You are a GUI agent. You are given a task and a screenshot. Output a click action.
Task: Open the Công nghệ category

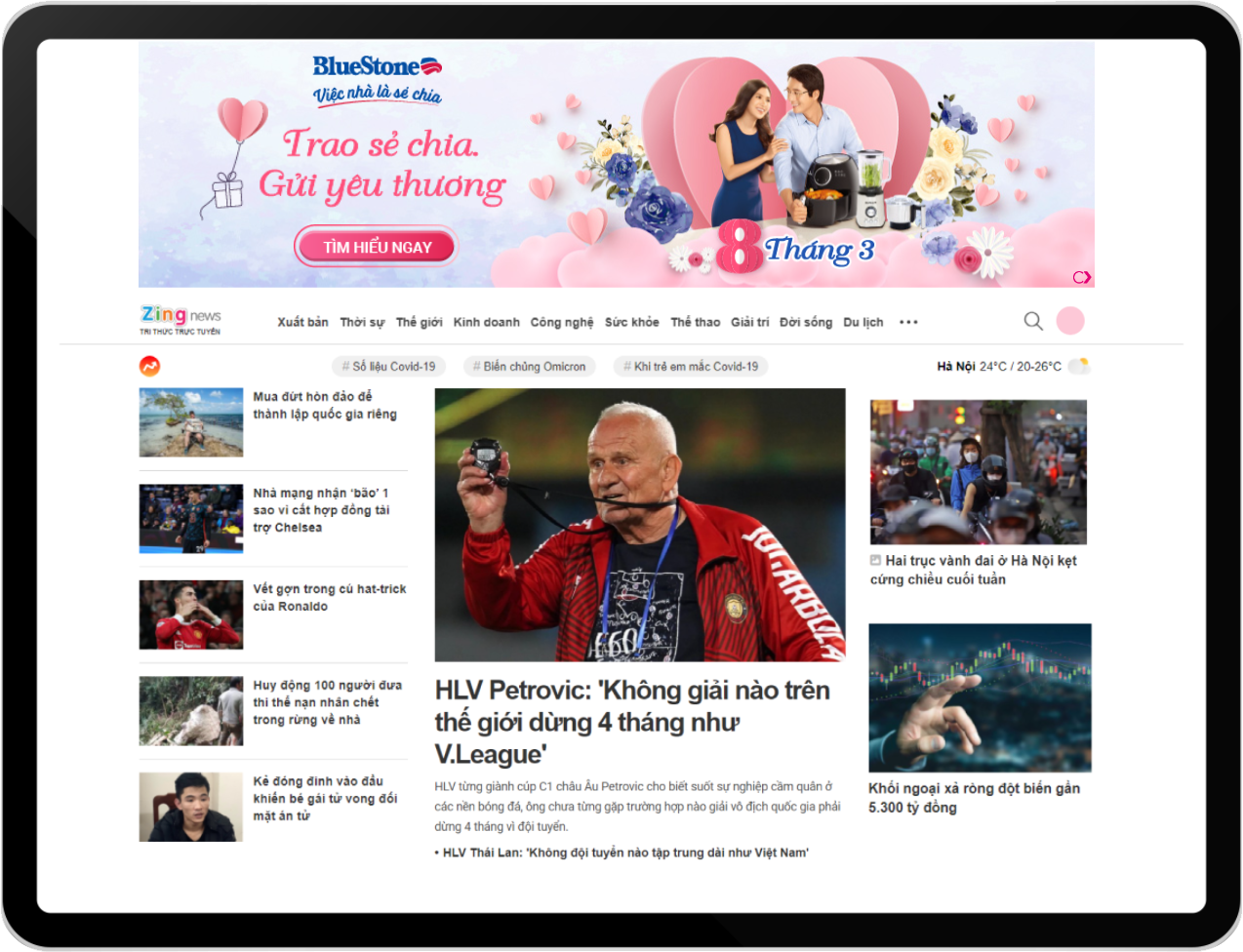pos(561,322)
